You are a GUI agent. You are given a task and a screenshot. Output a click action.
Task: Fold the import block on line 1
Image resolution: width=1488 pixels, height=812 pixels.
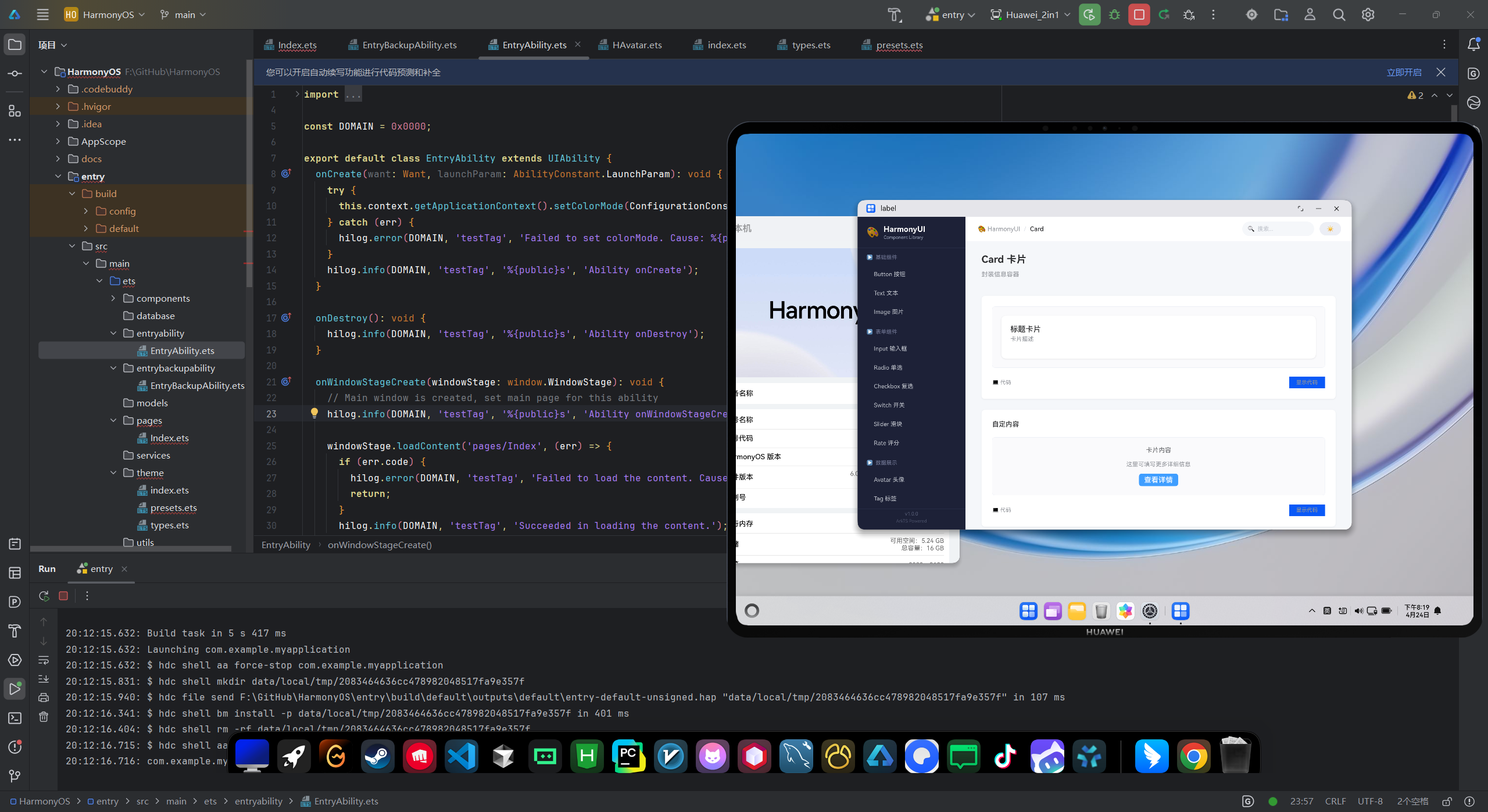pyautogui.click(x=297, y=94)
